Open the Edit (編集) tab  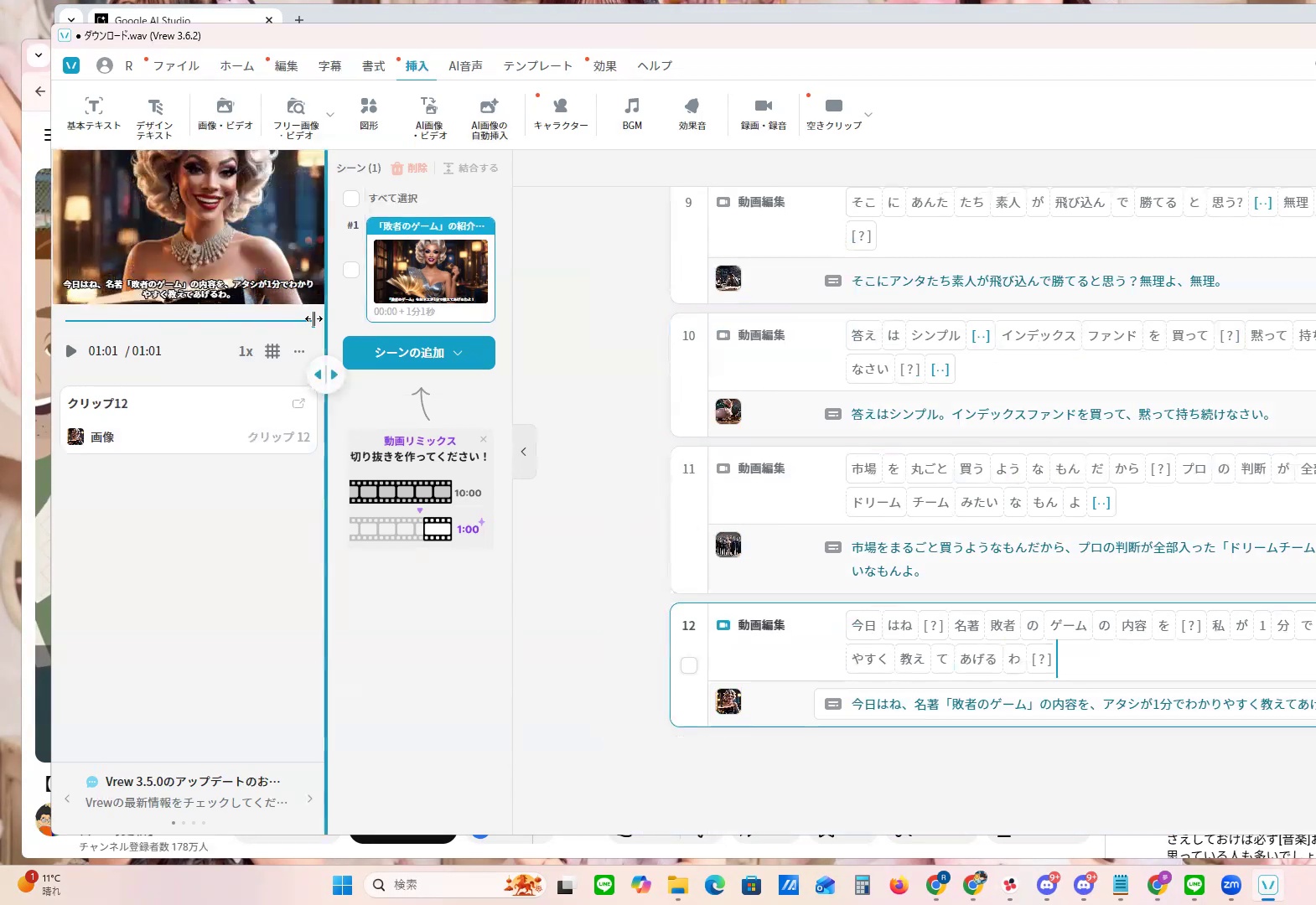[x=286, y=65]
